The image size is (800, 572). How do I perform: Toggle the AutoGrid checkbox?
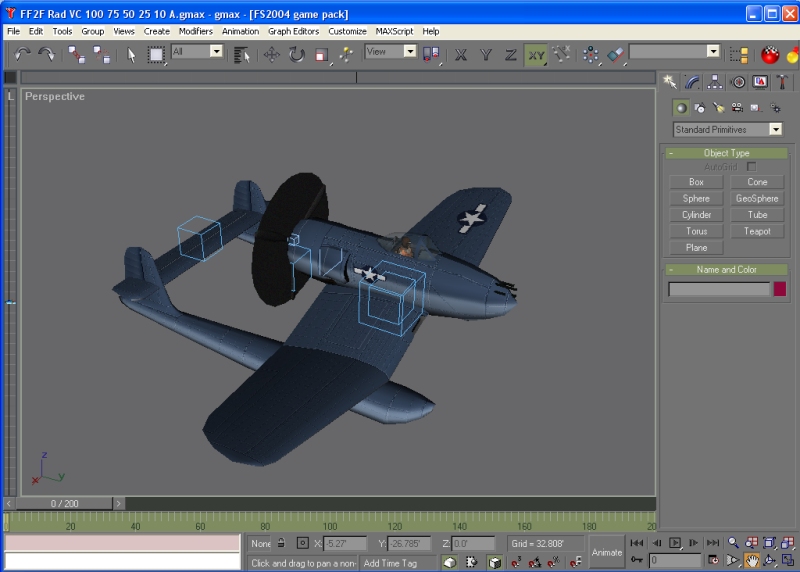[752, 167]
